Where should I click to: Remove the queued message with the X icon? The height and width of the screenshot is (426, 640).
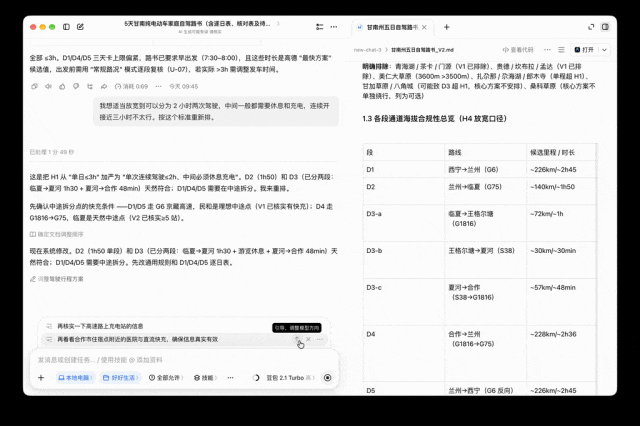309,339
